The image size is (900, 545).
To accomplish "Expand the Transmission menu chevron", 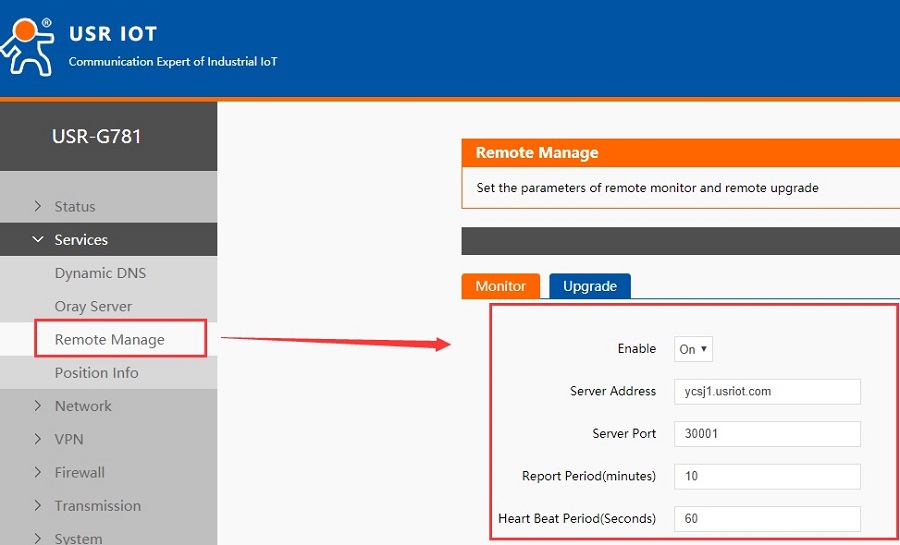I will pos(38,505).
